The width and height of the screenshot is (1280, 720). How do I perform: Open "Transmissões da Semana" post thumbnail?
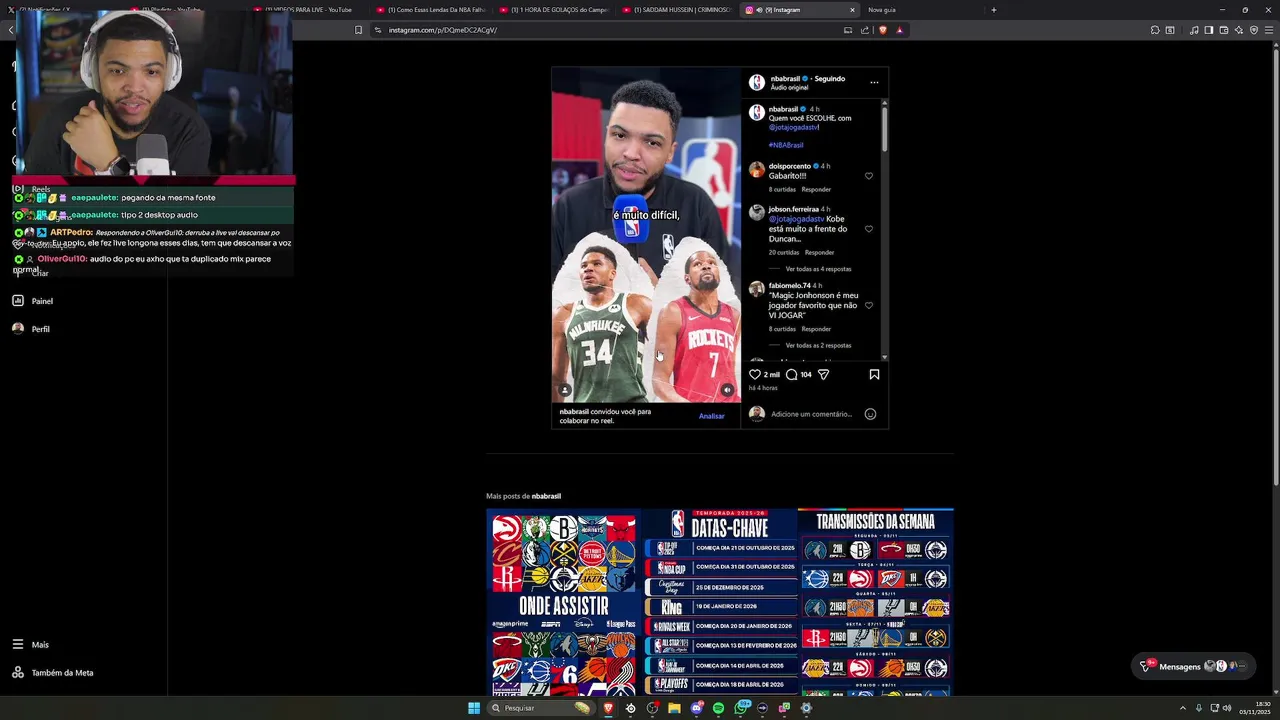876,602
